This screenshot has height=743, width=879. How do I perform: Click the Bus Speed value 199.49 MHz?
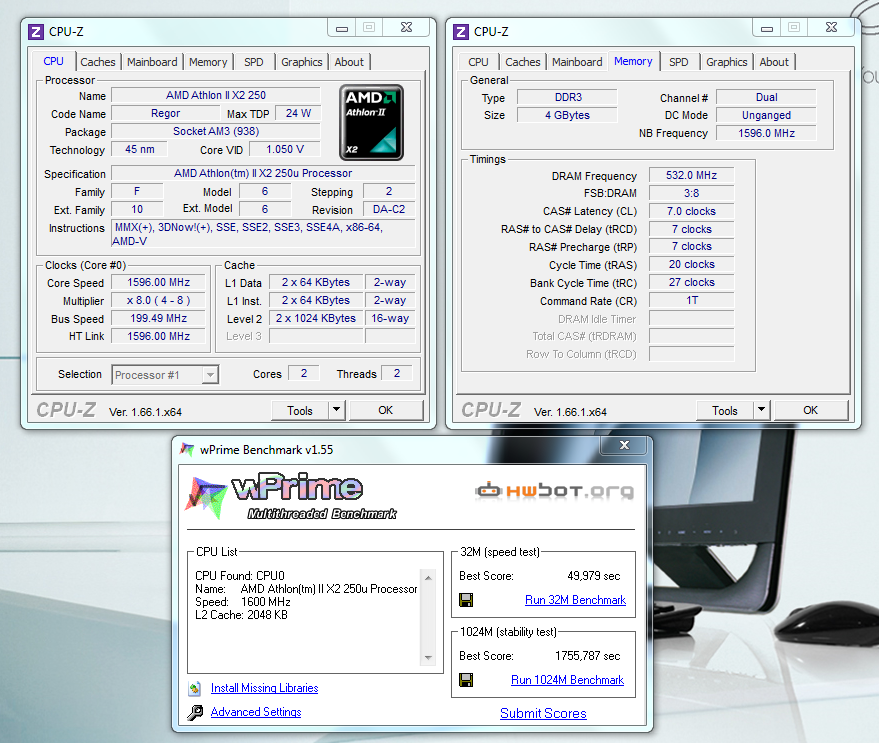pos(159,319)
